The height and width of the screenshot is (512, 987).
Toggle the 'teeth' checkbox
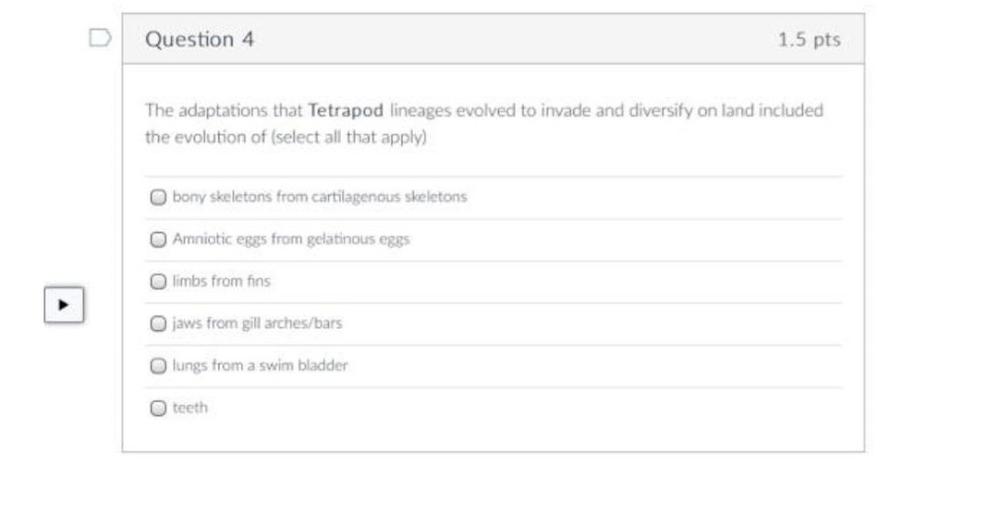click(159, 408)
